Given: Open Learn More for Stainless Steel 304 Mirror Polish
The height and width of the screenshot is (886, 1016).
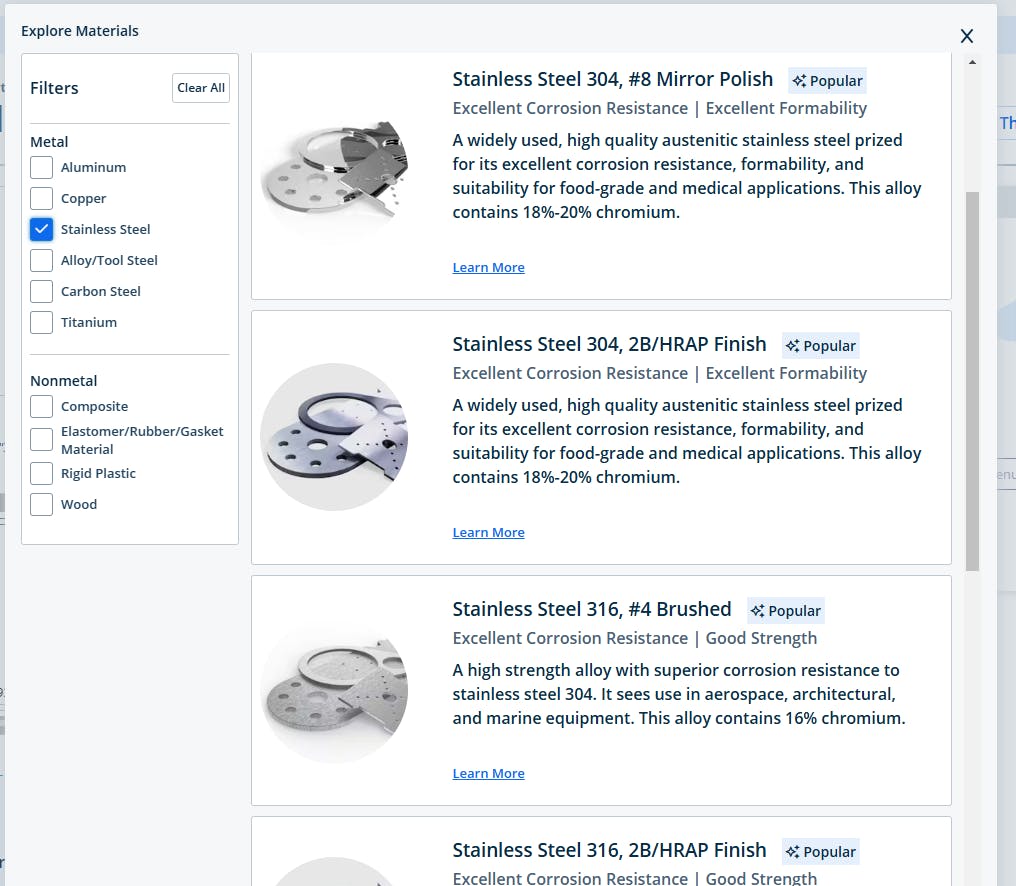Looking at the screenshot, I should coord(488,267).
